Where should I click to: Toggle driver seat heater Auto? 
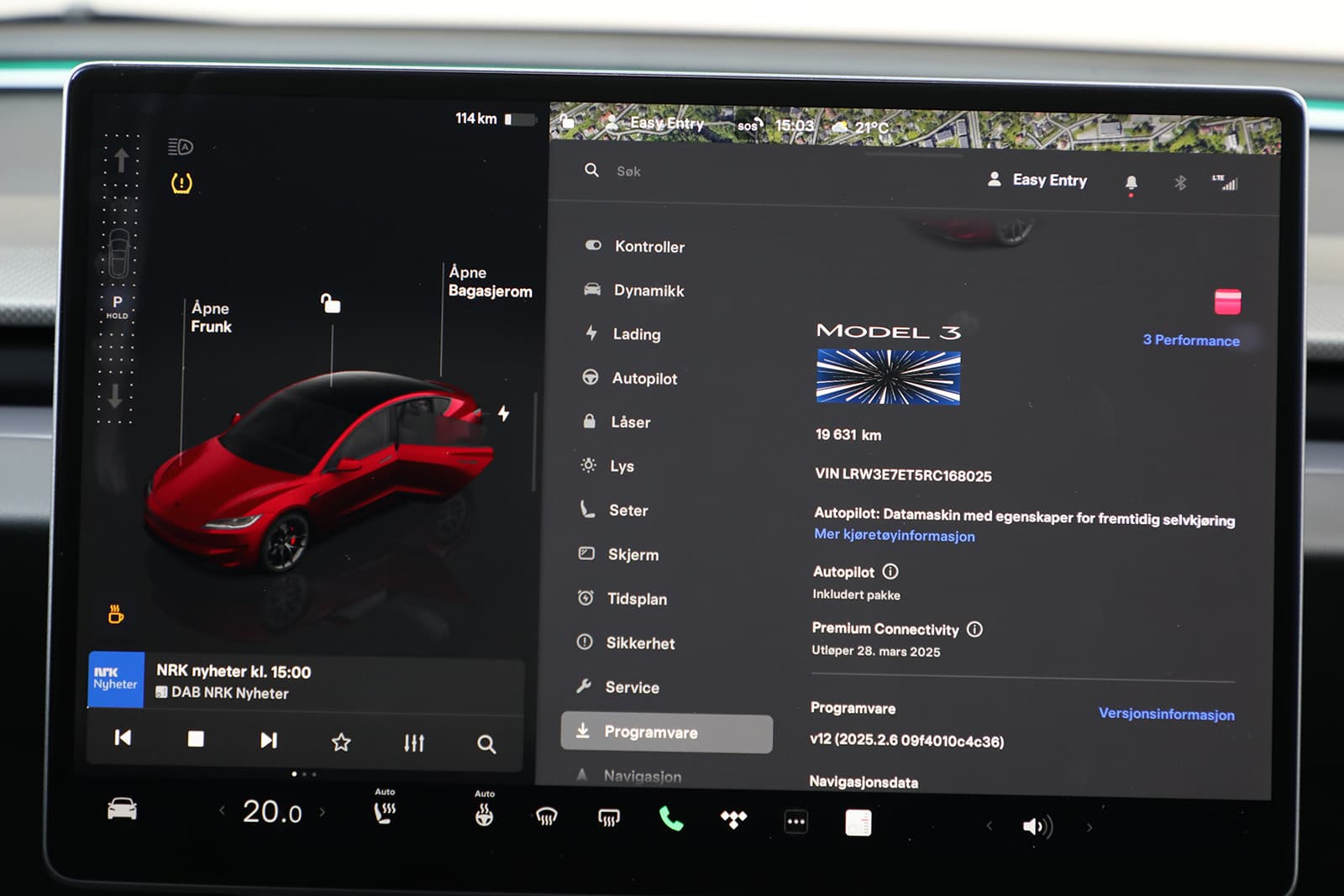(x=385, y=807)
